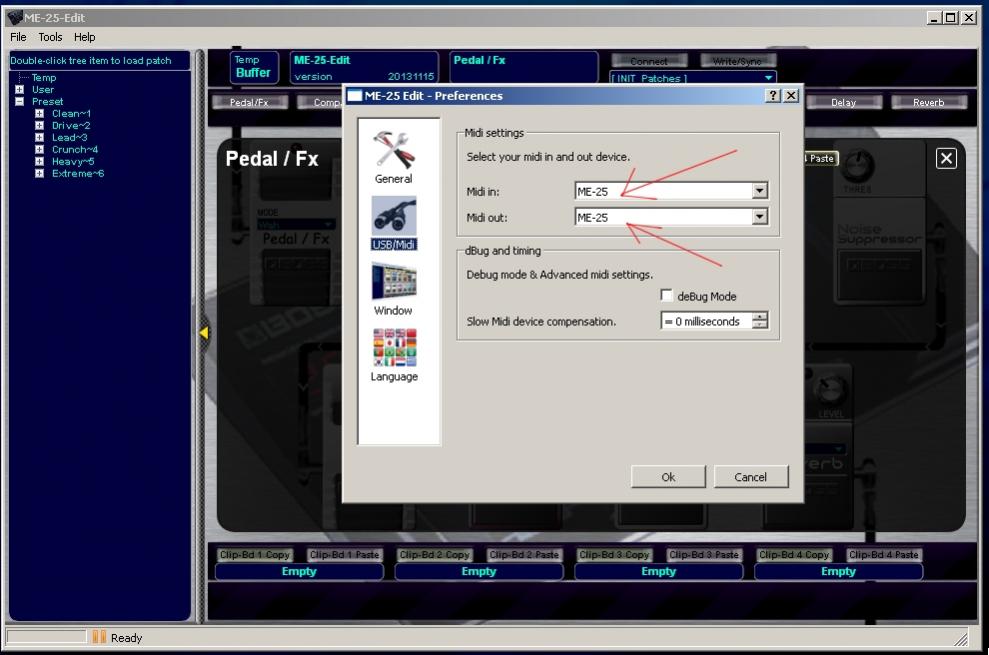Click Clip-Bd 3 Copy
Screen dimensions: 989x655
[x=614, y=555]
